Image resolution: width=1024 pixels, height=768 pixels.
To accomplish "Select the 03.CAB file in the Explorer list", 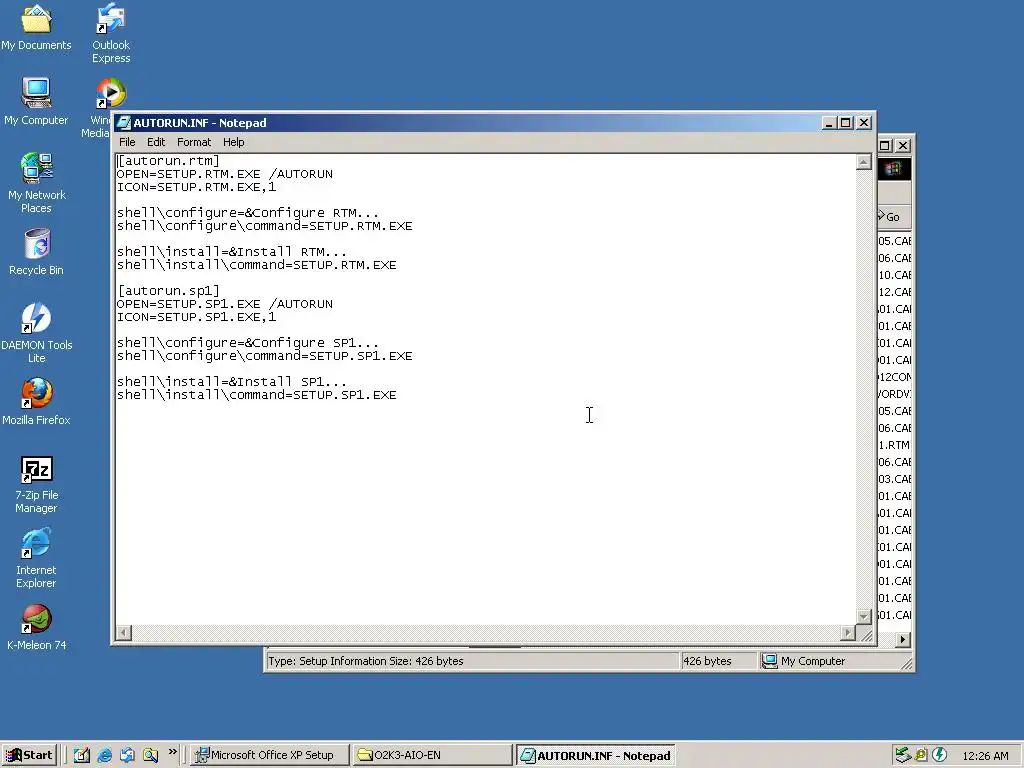I will coord(895,479).
